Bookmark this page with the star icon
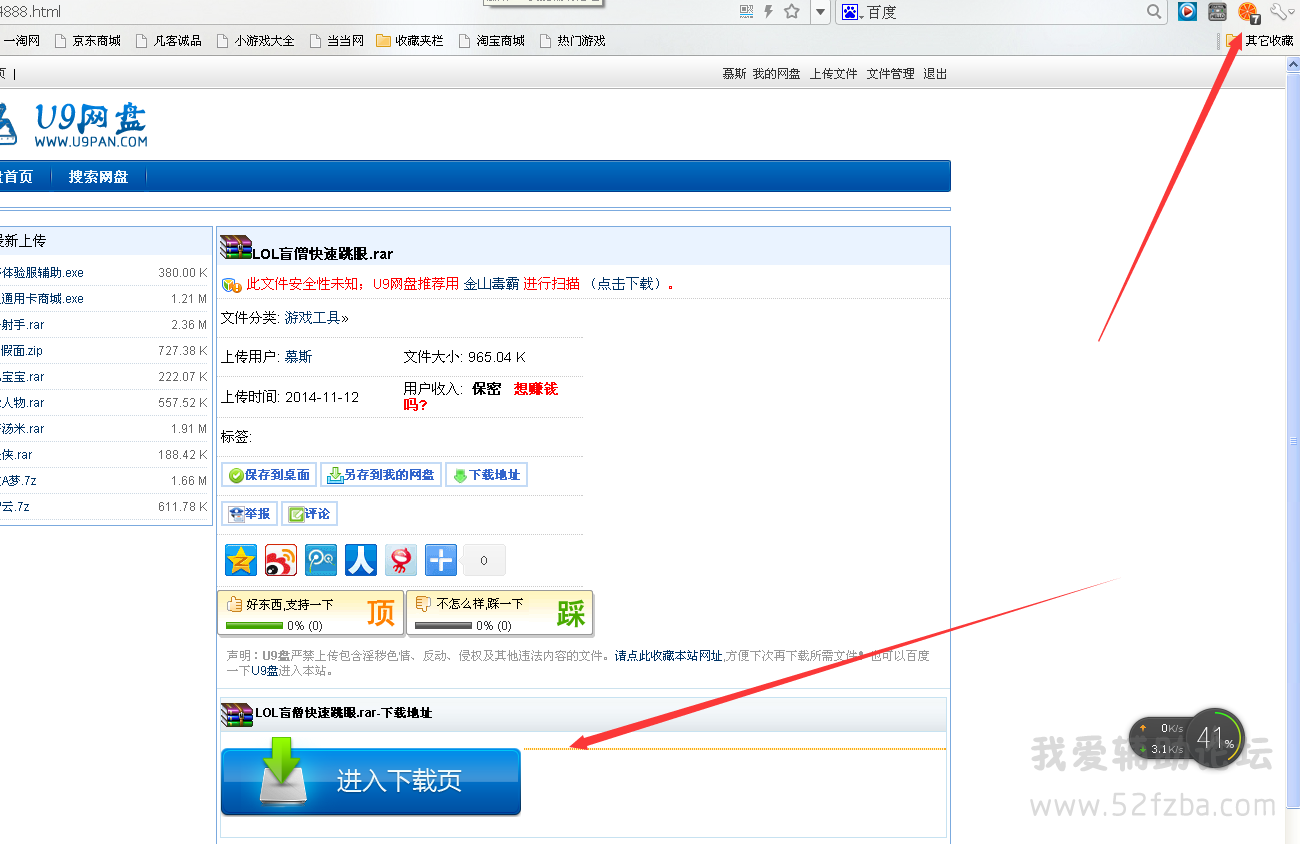 [x=792, y=11]
